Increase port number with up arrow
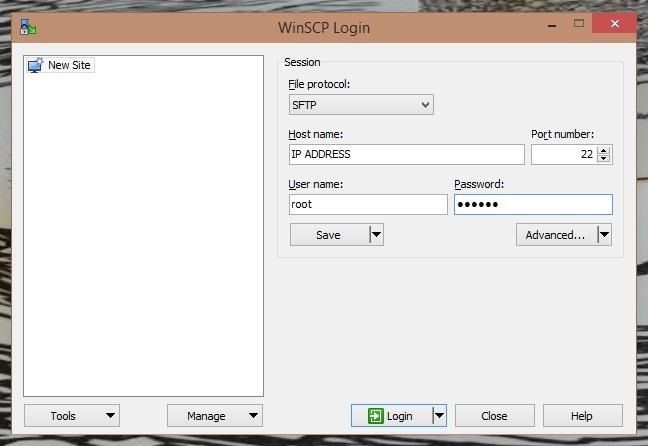Viewport: 648px width, 446px height. (x=604, y=150)
